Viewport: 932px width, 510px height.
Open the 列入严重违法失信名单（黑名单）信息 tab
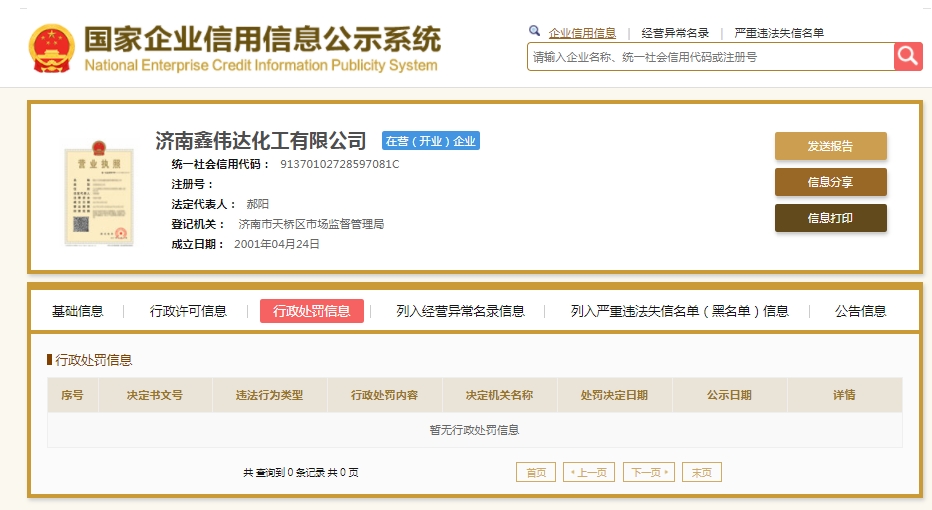tap(679, 311)
